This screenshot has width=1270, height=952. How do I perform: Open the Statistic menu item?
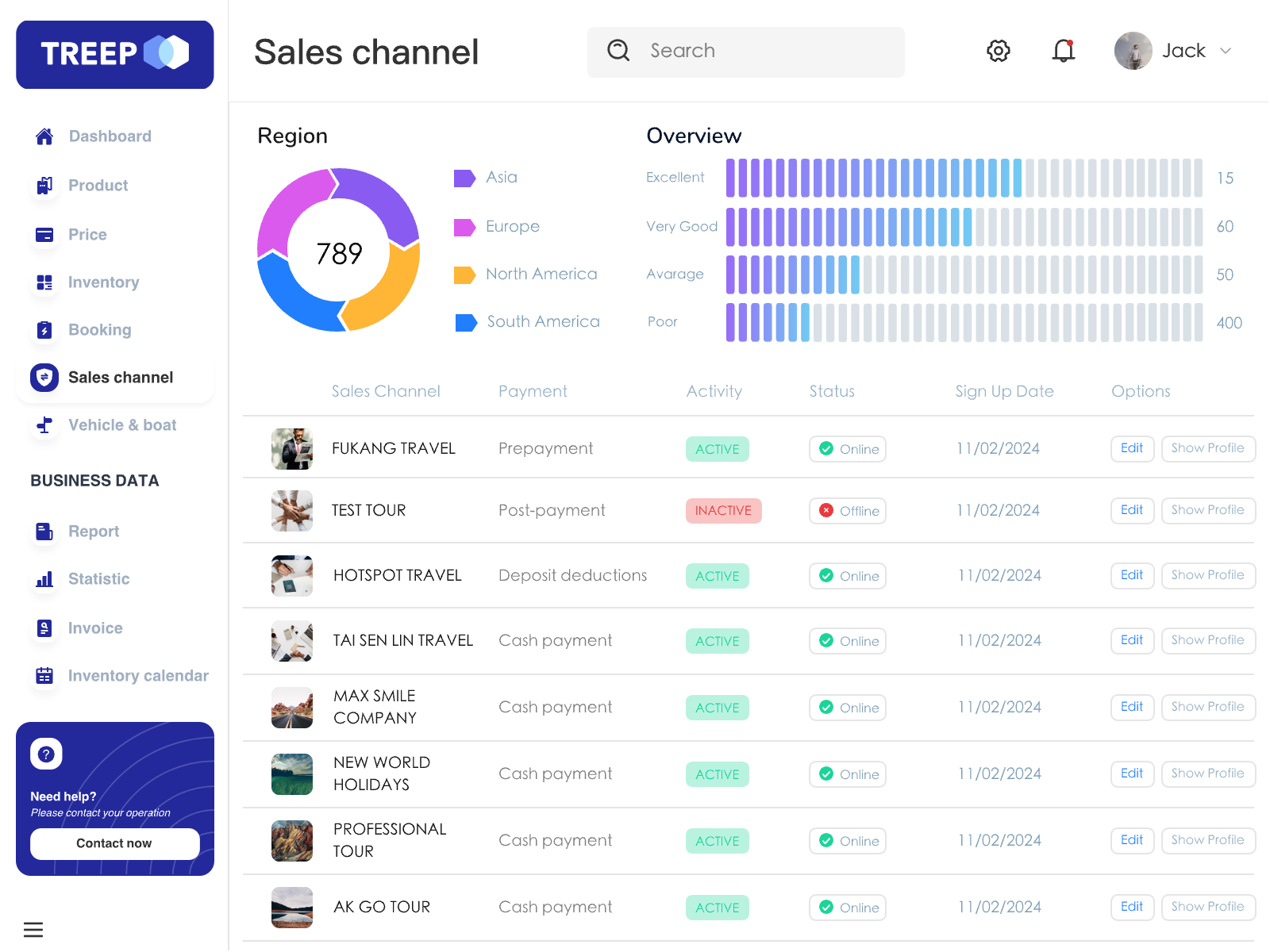click(98, 579)
